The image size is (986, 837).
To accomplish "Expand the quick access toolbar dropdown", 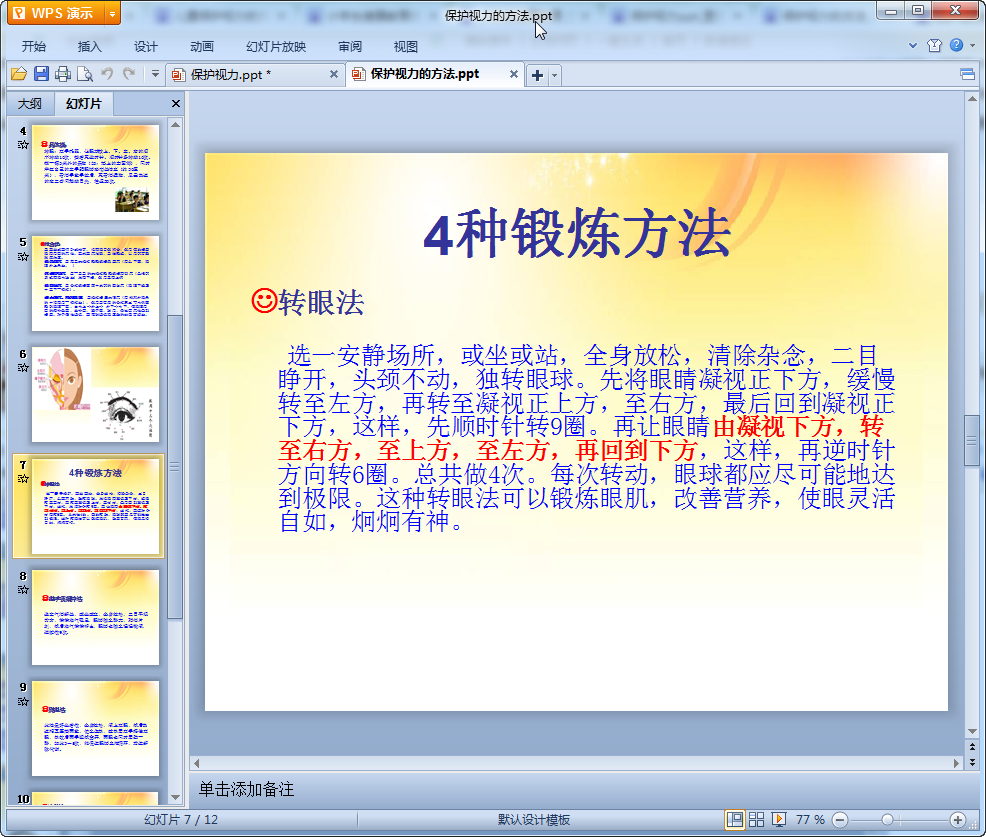I will [155, 74].
